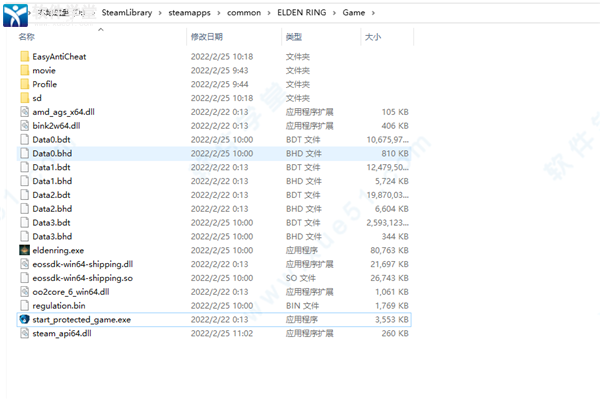This screenshot has width=600, height=400.
Task: Click the sd folder icon
Action: (x=24, y=99)
